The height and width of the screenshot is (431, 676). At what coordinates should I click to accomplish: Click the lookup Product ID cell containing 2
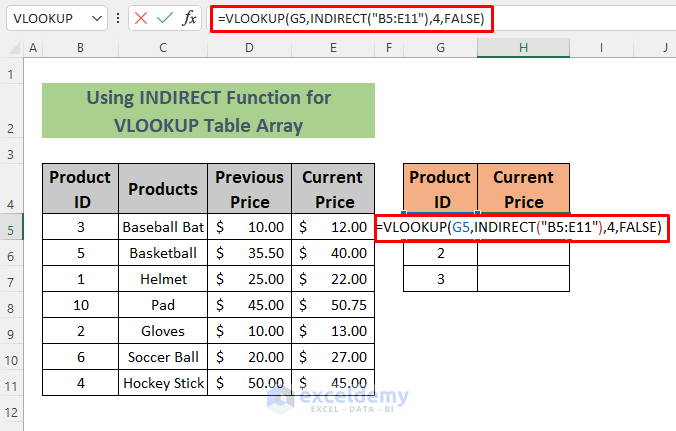[x=440, y=253]
